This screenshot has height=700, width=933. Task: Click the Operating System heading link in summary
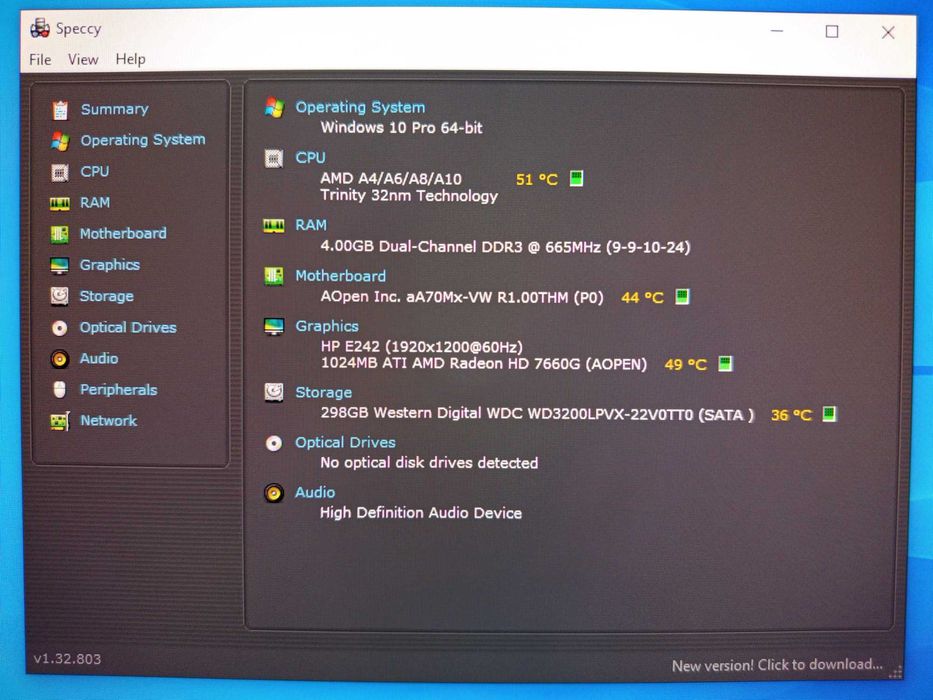tap(360, 108)
